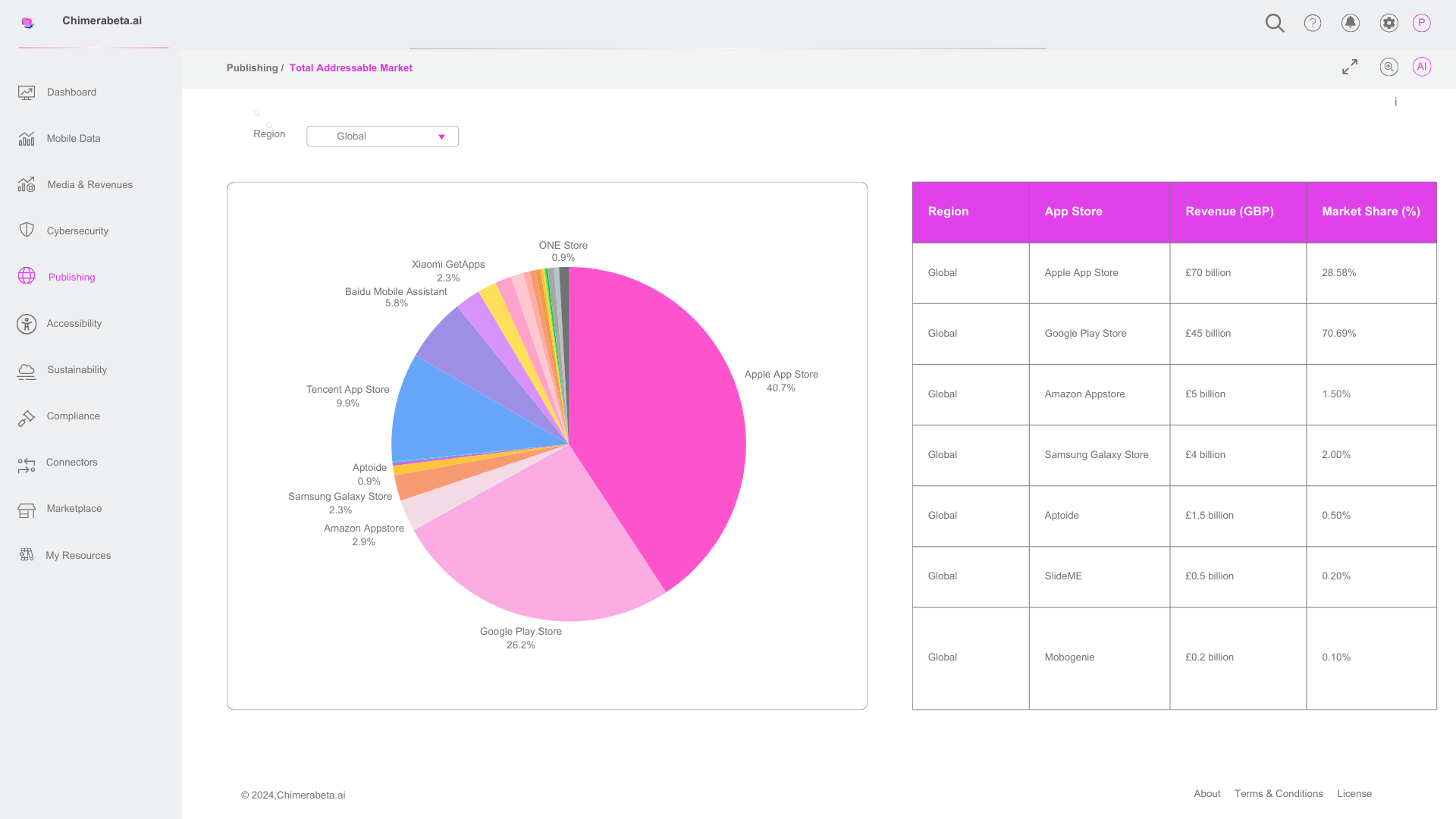Click the Media & Revenues icon
This screenshot has height=819, width=1456.
27,185
